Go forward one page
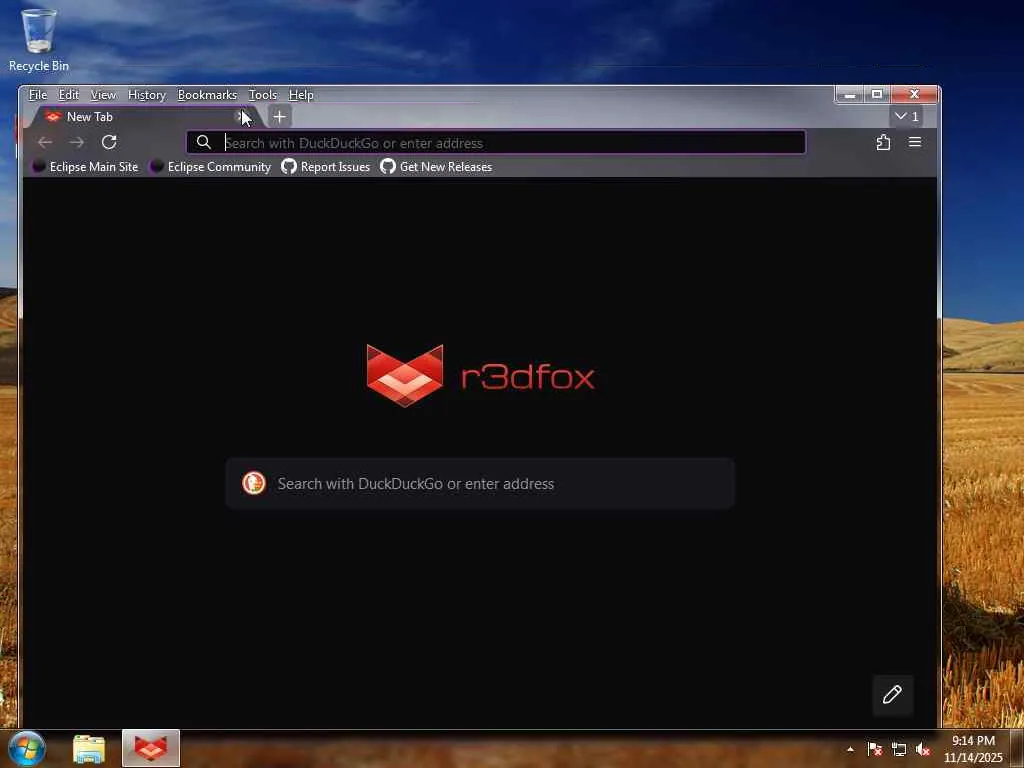Image resolution: width=1024 pixels, height=768 pixels. pyautogui.click(x=76, y=142)
